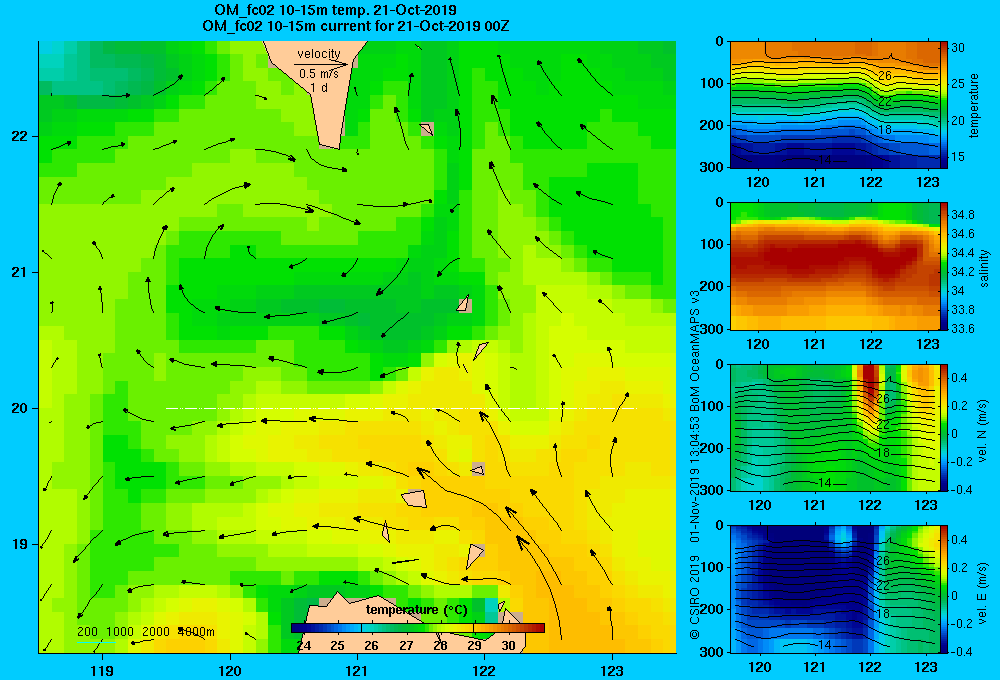Click latitude label '20' on the main map
The image size is (1000, 680).
[x=20, y=408]
